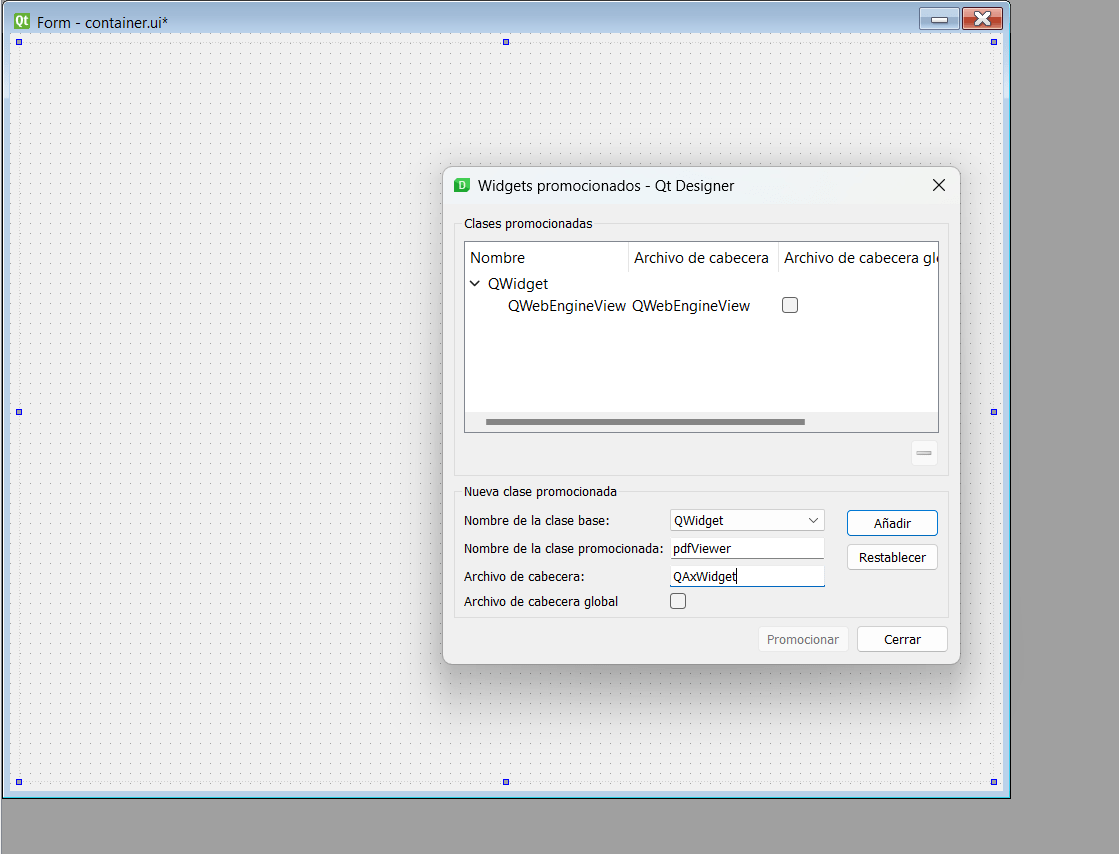
Task: Click the Añadir button
Action: (892, 523)
